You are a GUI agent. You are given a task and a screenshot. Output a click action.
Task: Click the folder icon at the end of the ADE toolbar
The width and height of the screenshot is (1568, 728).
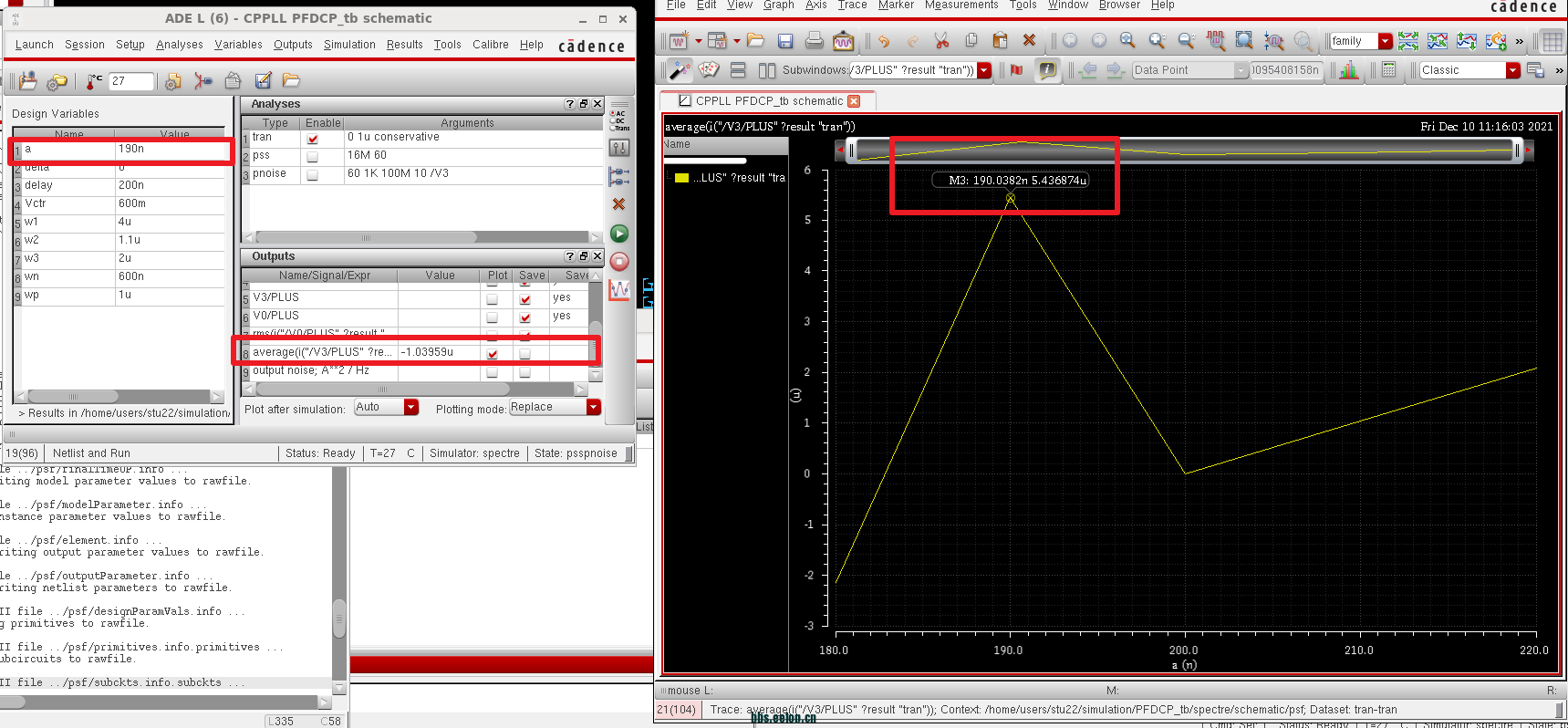291,81
